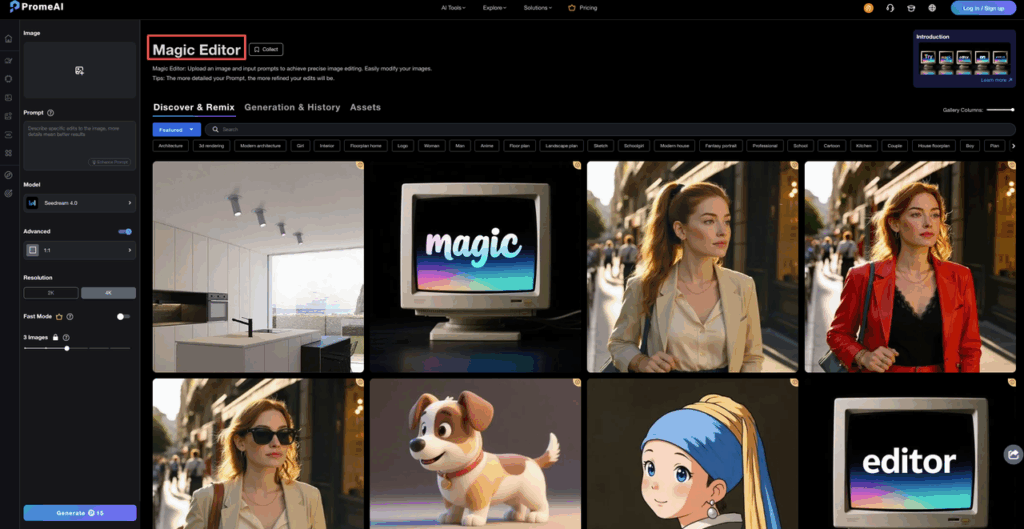Click the orange coin icon in header
1024x529 pixels.
click(868, 8)
